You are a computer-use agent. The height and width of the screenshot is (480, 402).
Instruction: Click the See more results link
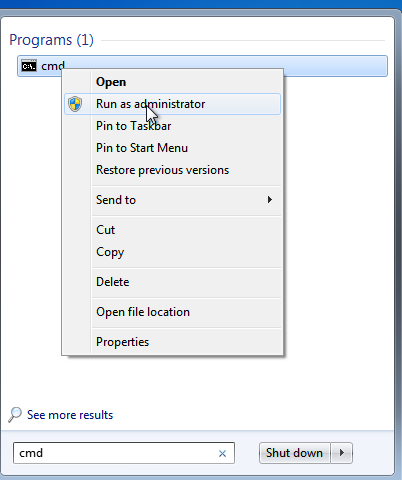coord(70,415)
